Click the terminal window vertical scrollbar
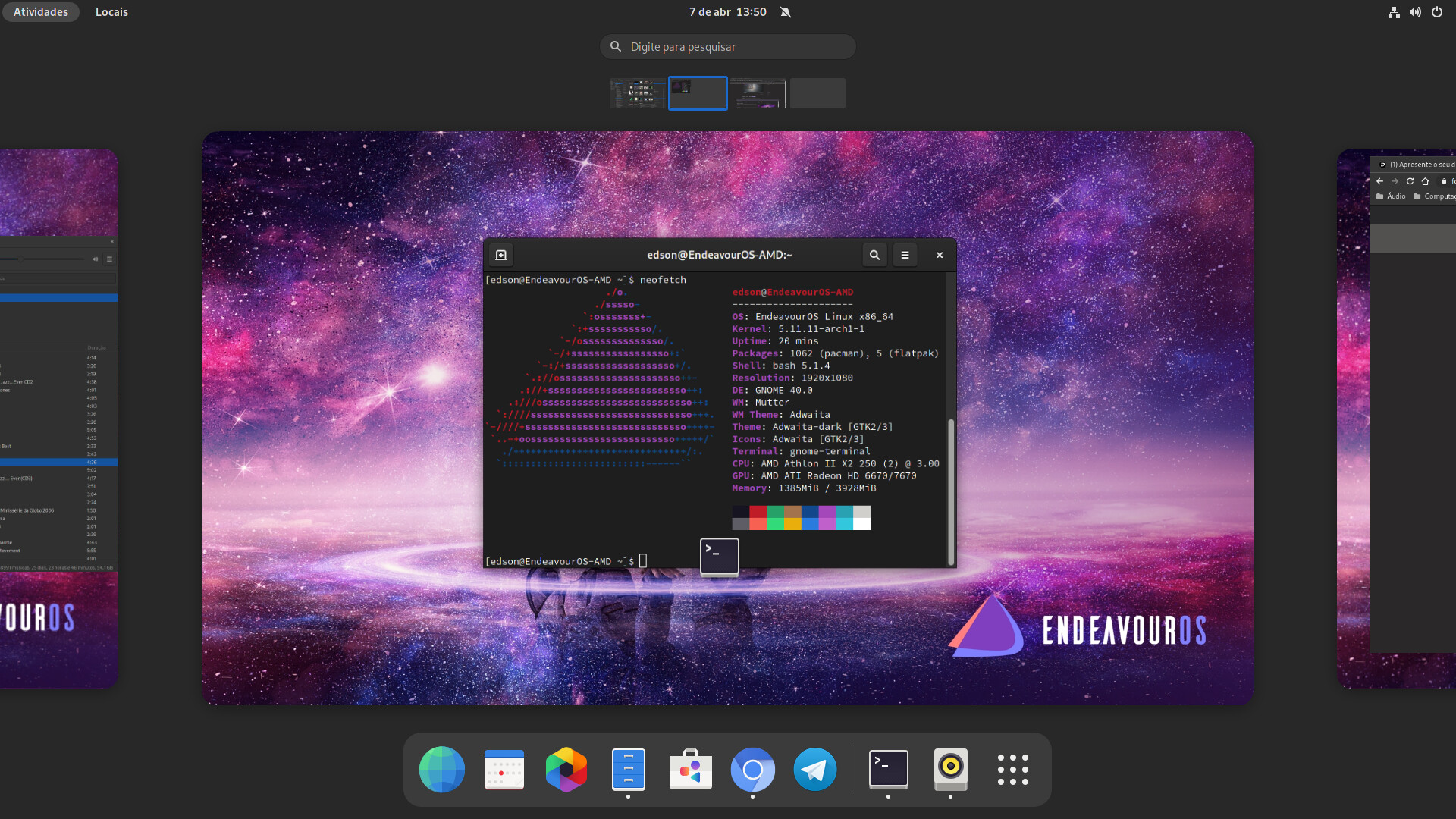 point(951,491)
